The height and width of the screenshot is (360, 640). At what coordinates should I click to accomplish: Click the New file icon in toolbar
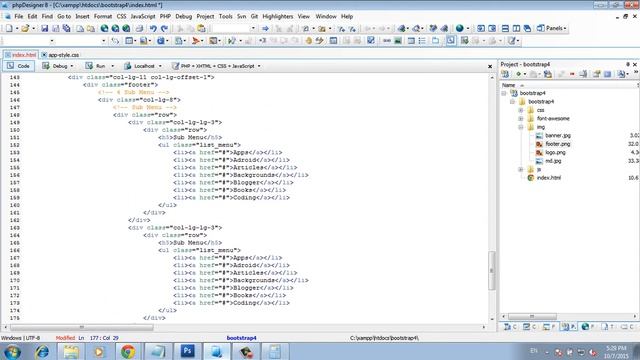(9, 28)
